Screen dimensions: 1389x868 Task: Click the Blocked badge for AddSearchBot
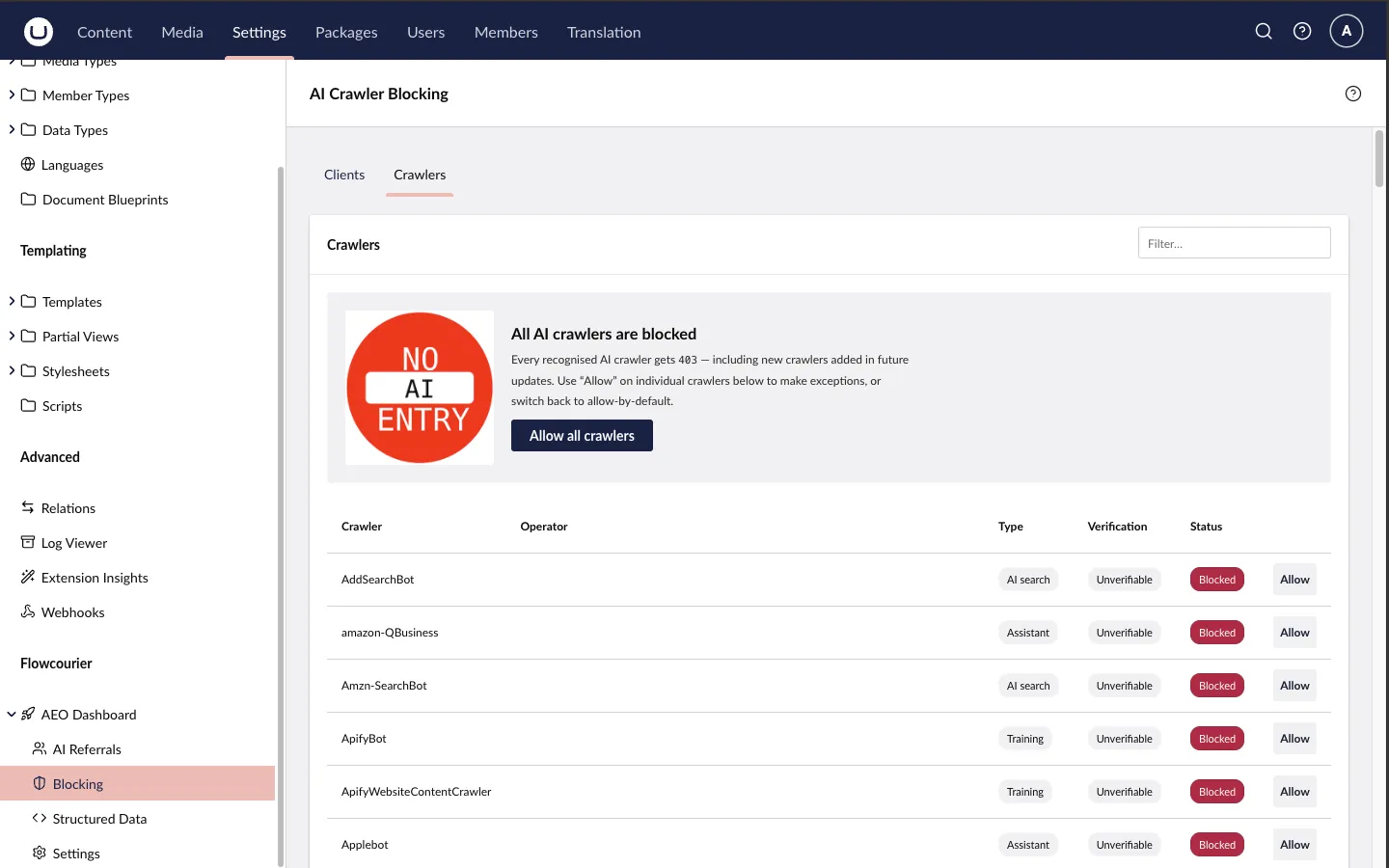pyautogui.click(x=1217, y=580)
